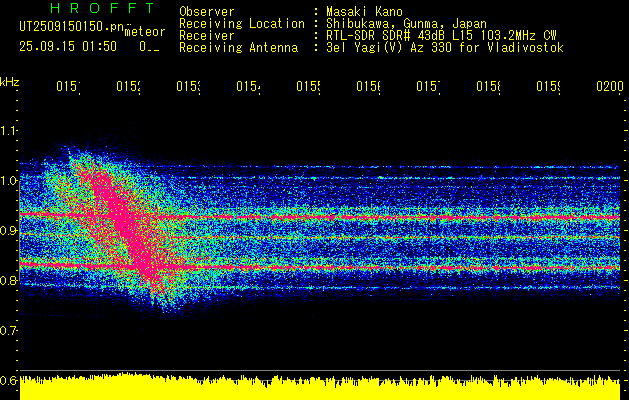629x400 pixels.
Task: Click the 0152 time marker
Action: pos(128,87)
